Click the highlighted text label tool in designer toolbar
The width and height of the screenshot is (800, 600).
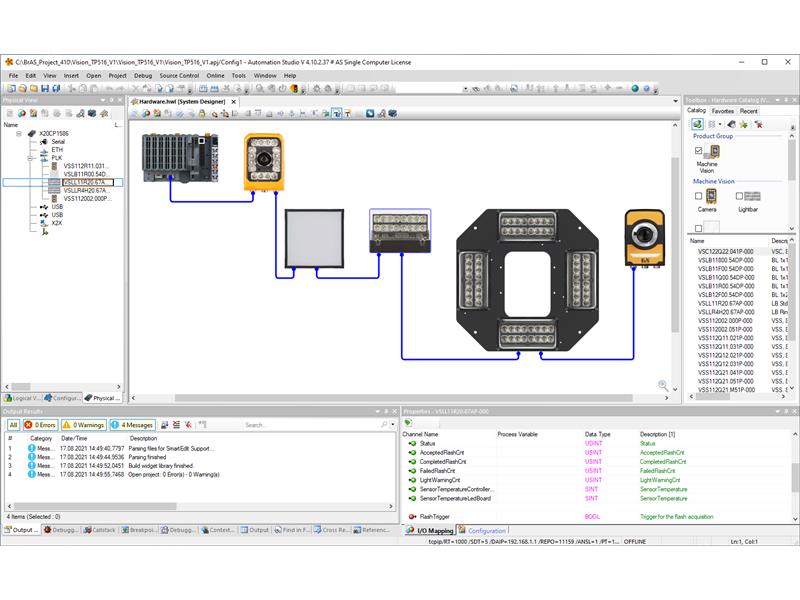click(x=337, y=114)
